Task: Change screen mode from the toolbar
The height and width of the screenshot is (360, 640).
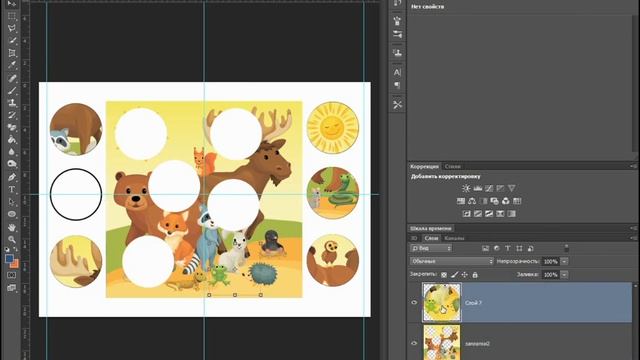Action: click(12, 288)
